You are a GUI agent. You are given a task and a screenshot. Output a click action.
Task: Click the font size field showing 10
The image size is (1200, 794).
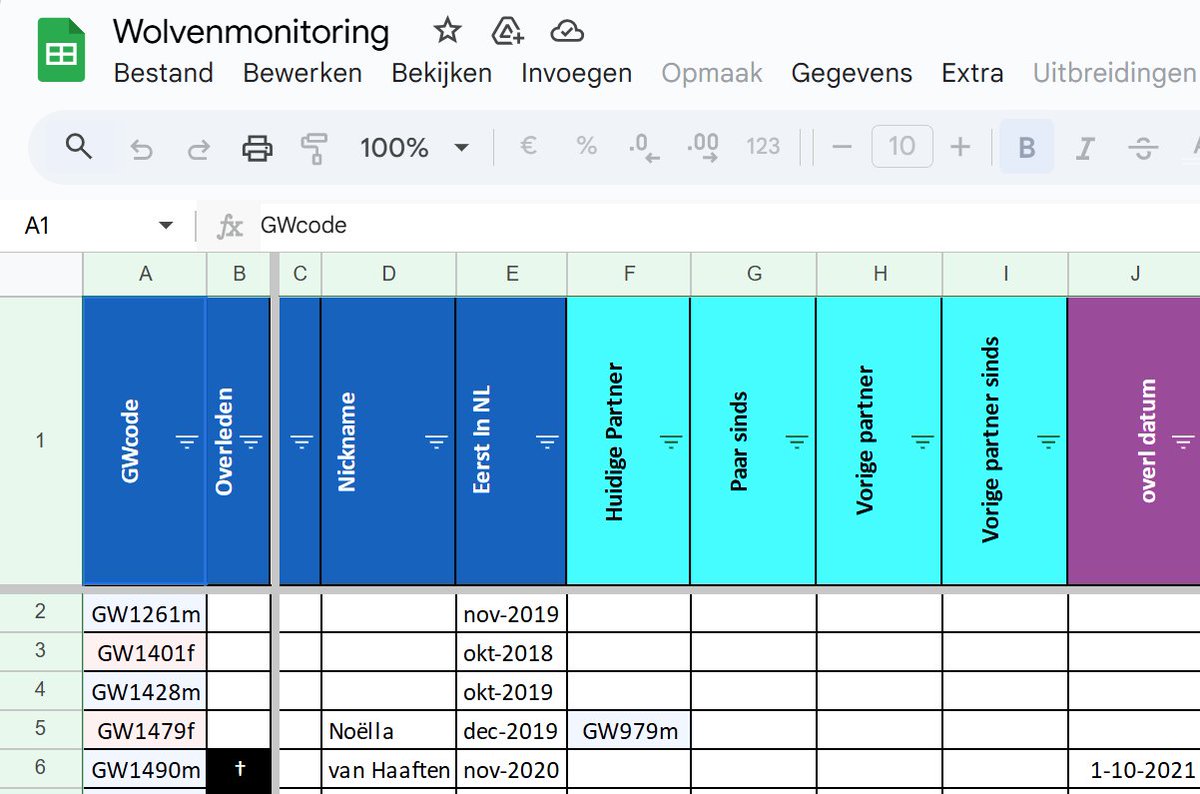(902, 147)
